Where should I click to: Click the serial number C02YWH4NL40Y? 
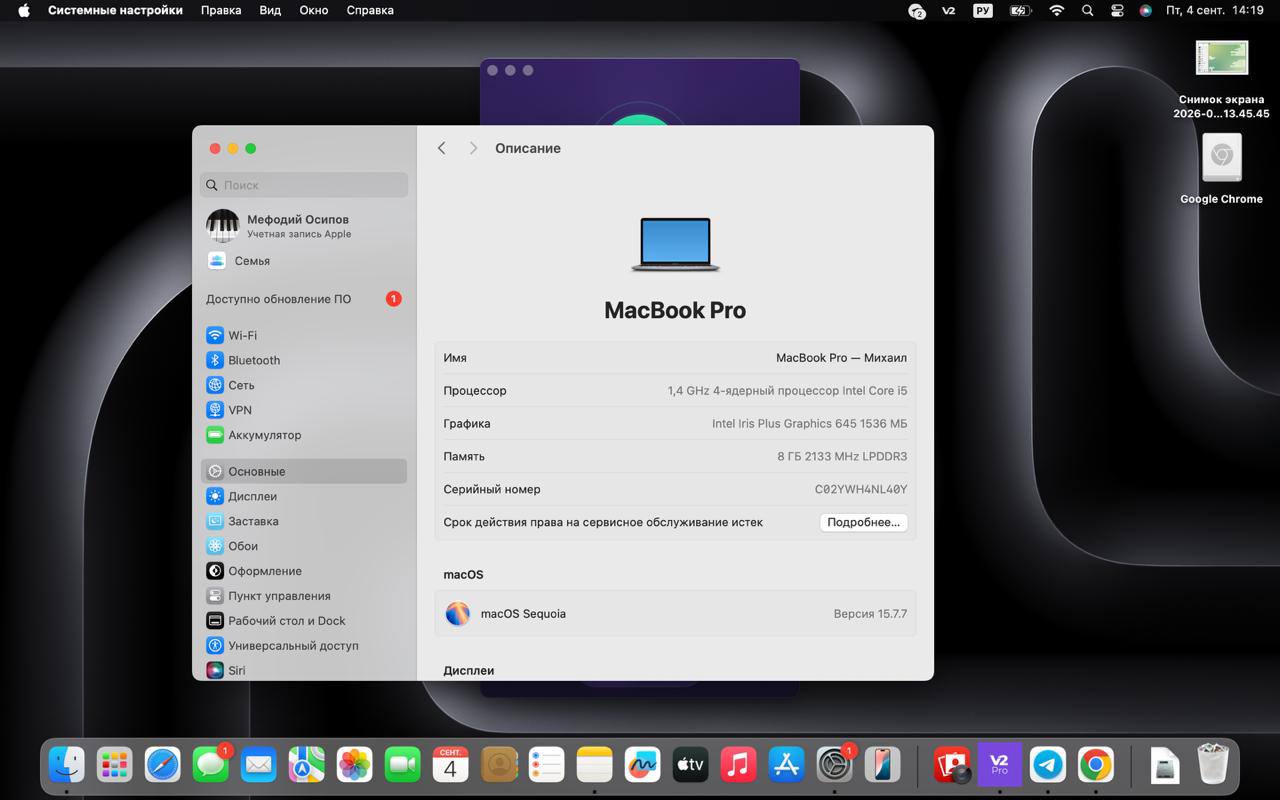(x=861, y=490)
